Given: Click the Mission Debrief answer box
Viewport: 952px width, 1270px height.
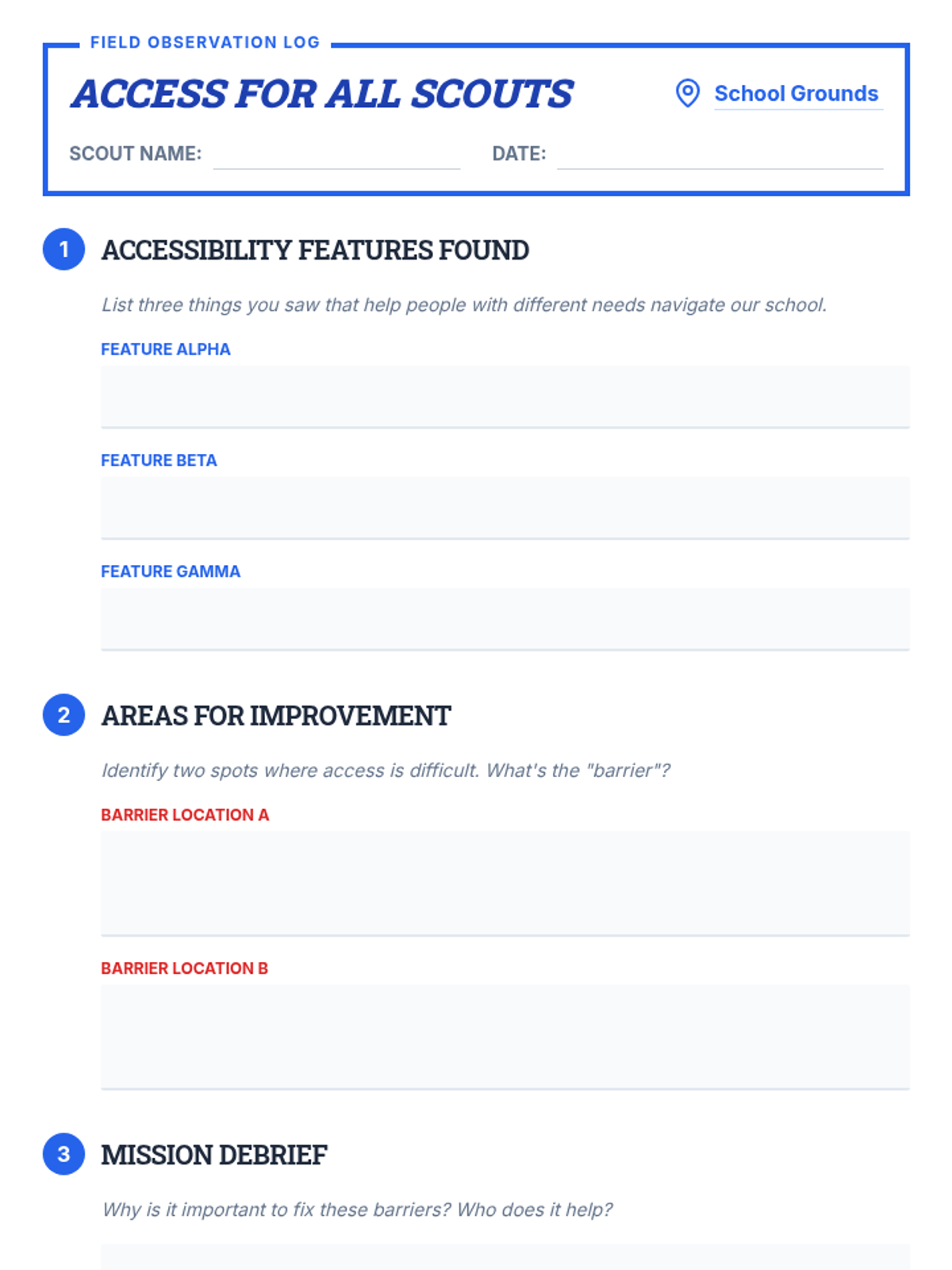Looking at the screenshot, I should 505,1257.
